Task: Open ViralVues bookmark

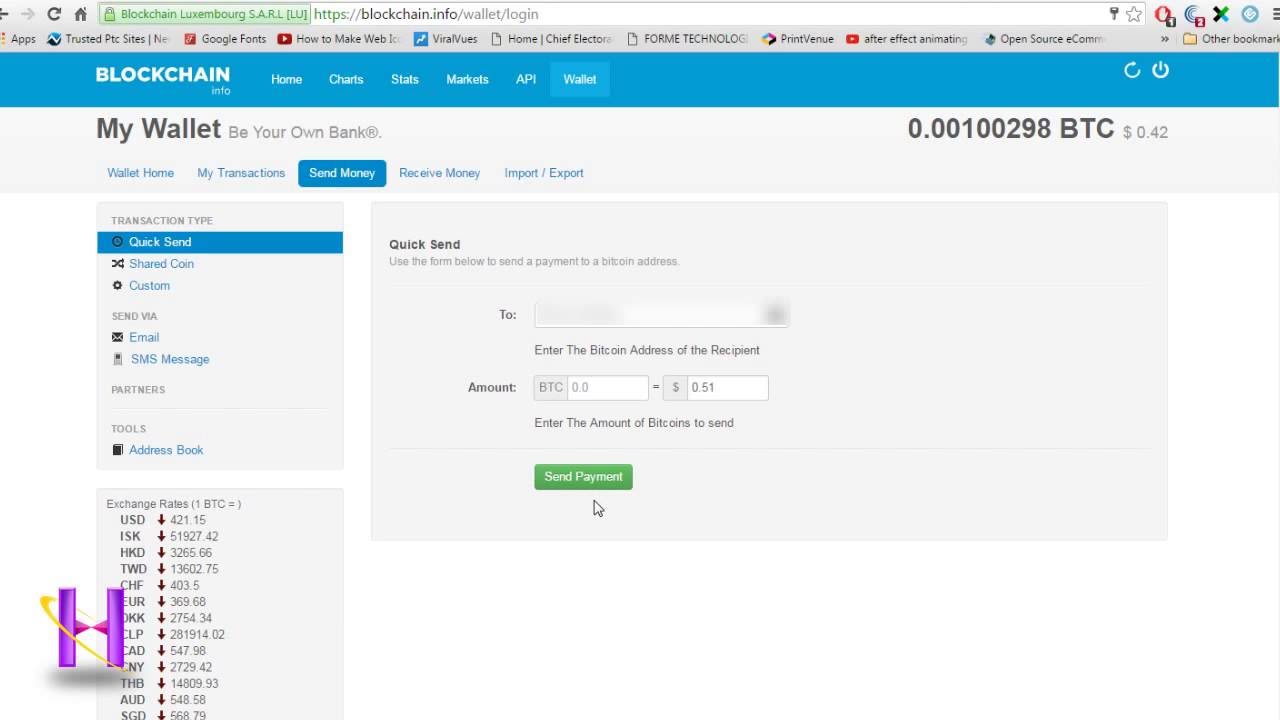Action: point(446,39)
